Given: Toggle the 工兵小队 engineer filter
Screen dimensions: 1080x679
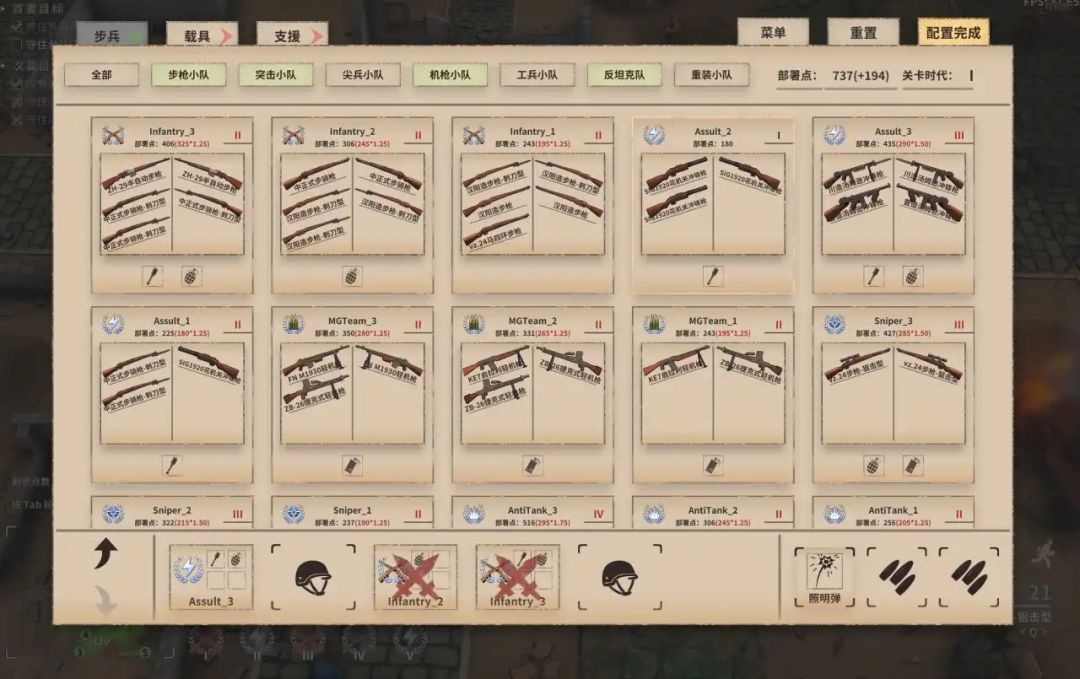Looking at the screenshot, I should click(537, 74).
